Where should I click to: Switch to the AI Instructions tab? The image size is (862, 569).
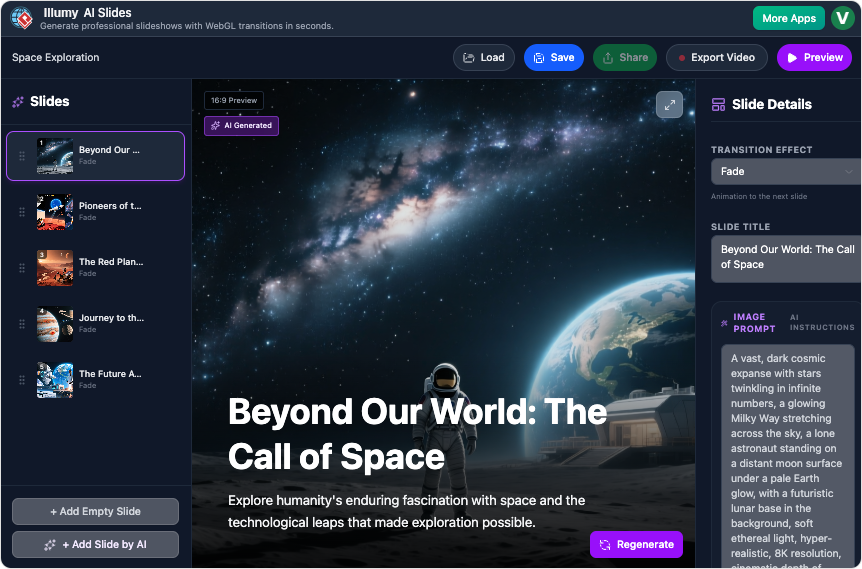821,323
